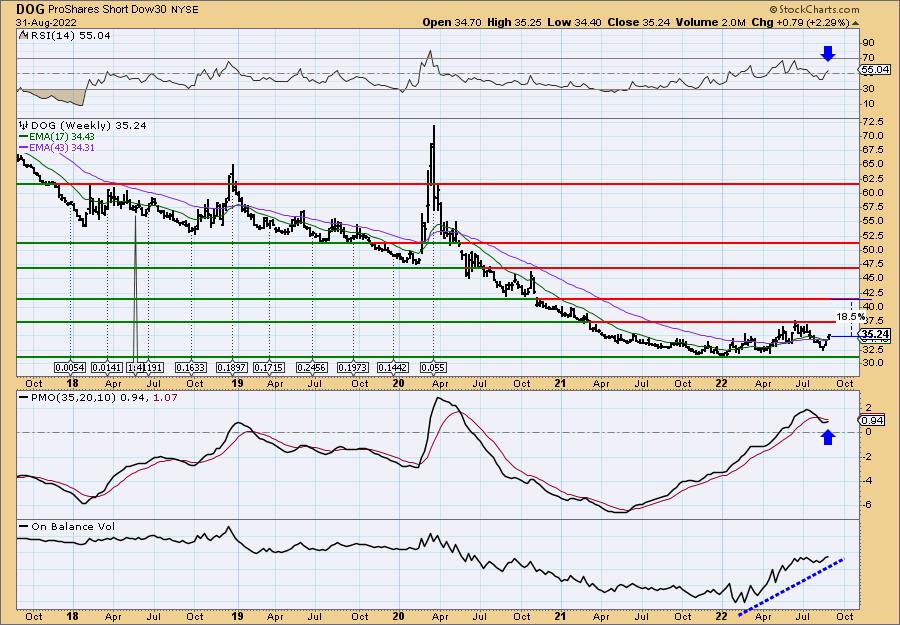Select the EMA(43) 34.31 legend entry

pos(56,147)
